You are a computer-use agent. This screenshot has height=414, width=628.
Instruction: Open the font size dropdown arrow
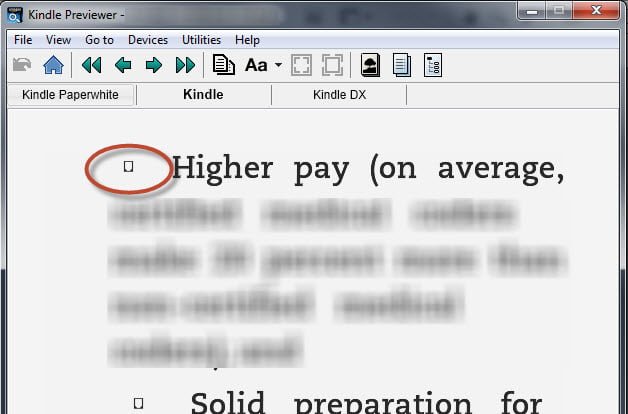(278, 65)
